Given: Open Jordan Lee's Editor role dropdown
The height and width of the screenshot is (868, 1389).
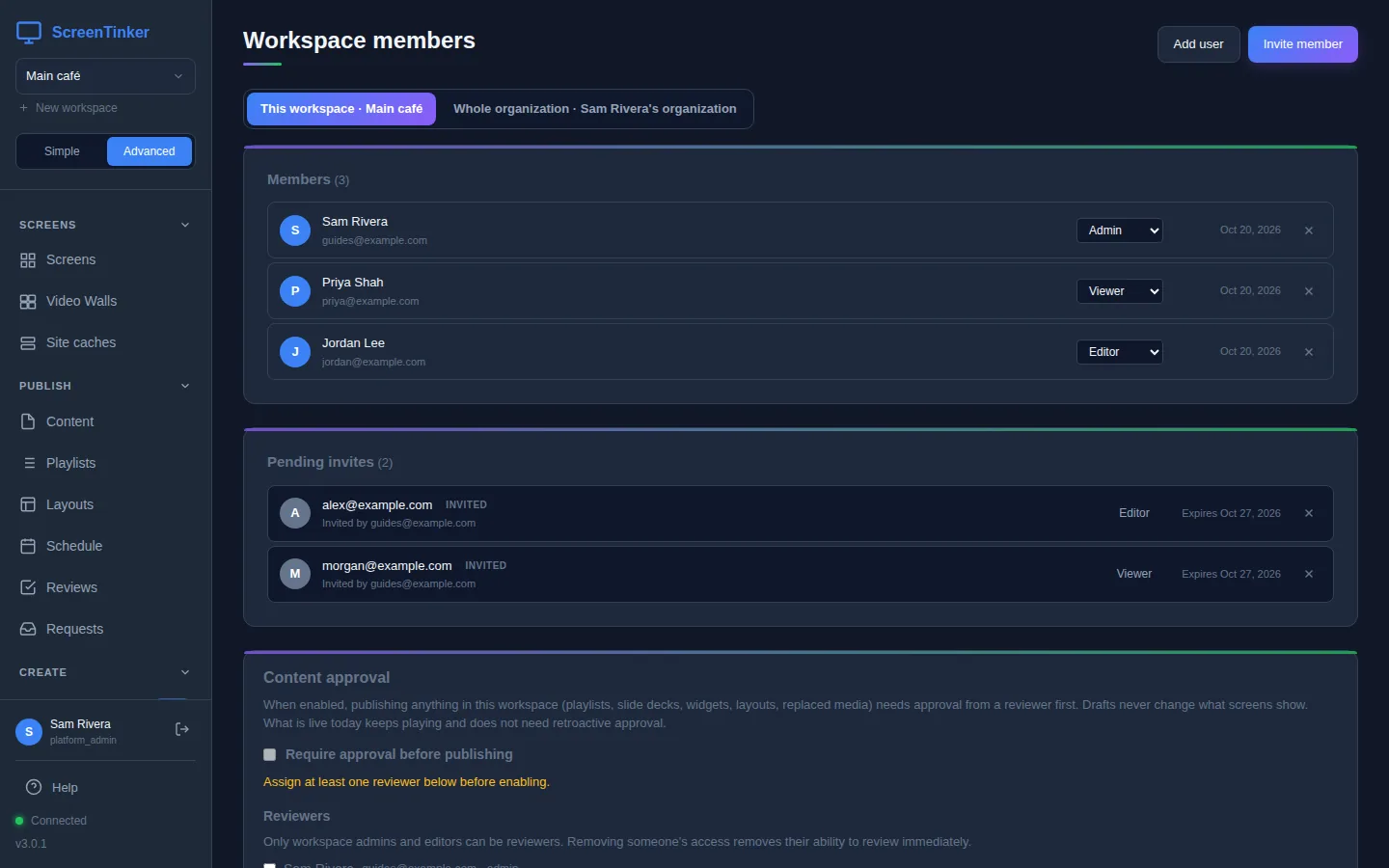Looking at the screenshot, I should coord(1119,352).
